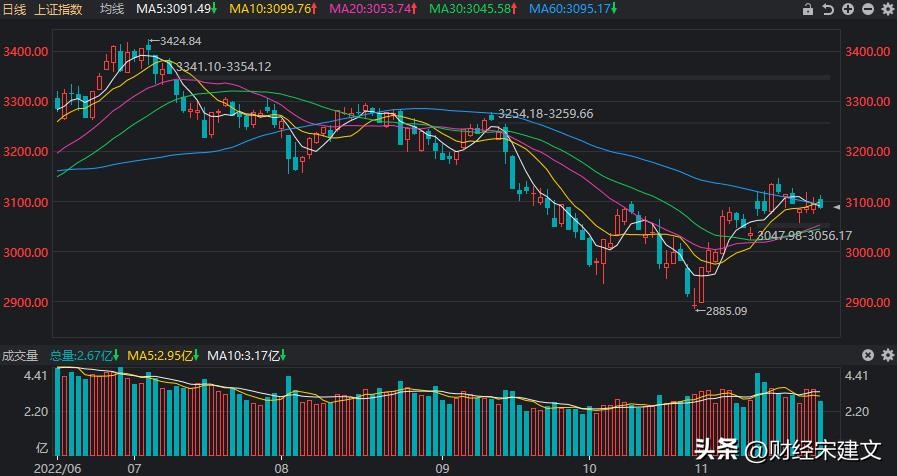Zoom in with the plus icon
The image size is (897, 476).
(x=846, y=10)
